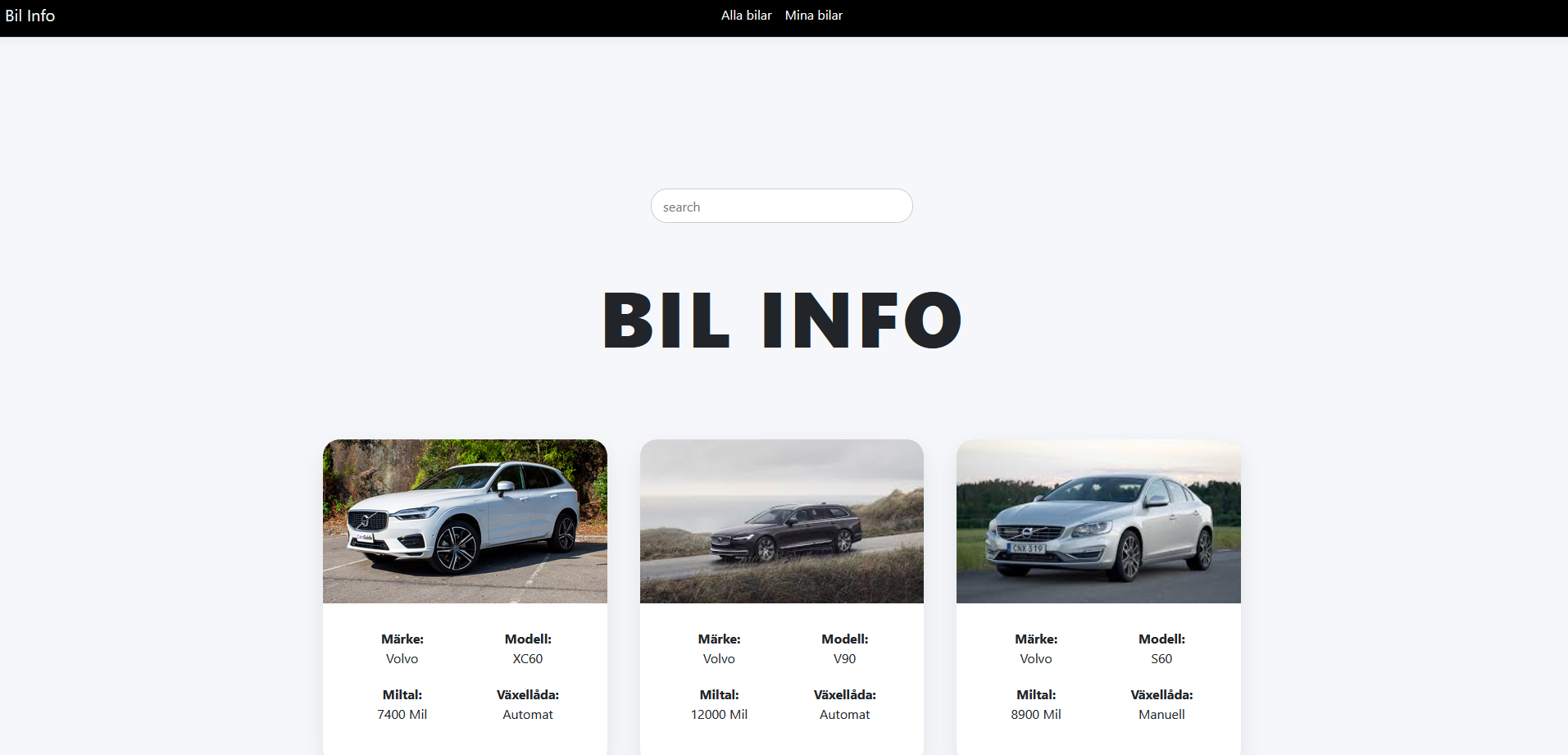The image size is (1568, 755).
Task: Select the 7400 Mil mileage value
Action: tap(402, 715)
